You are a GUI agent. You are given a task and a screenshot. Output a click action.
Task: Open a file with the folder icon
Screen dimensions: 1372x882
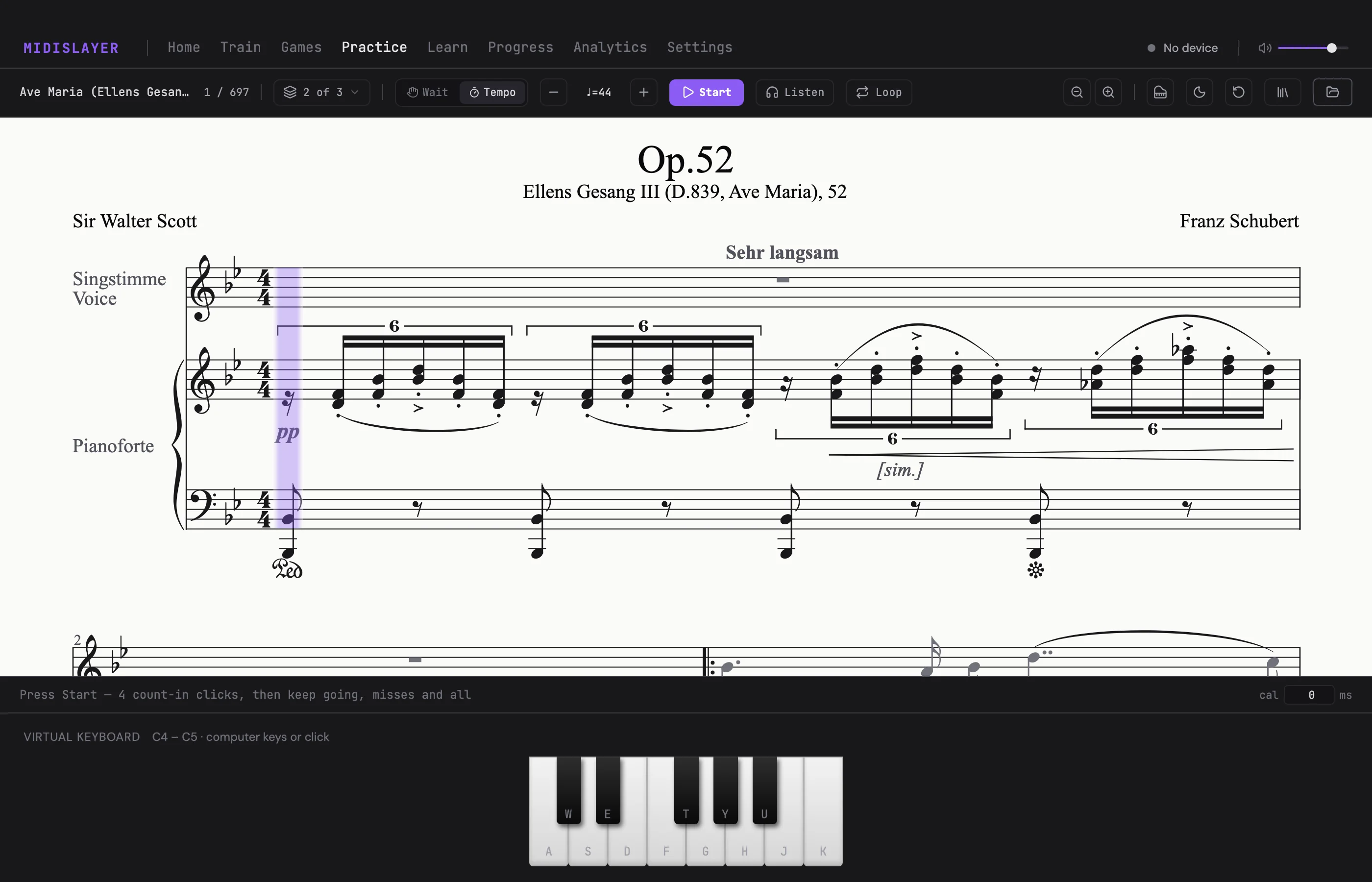pyautogui.click(x=1332, y=92)
